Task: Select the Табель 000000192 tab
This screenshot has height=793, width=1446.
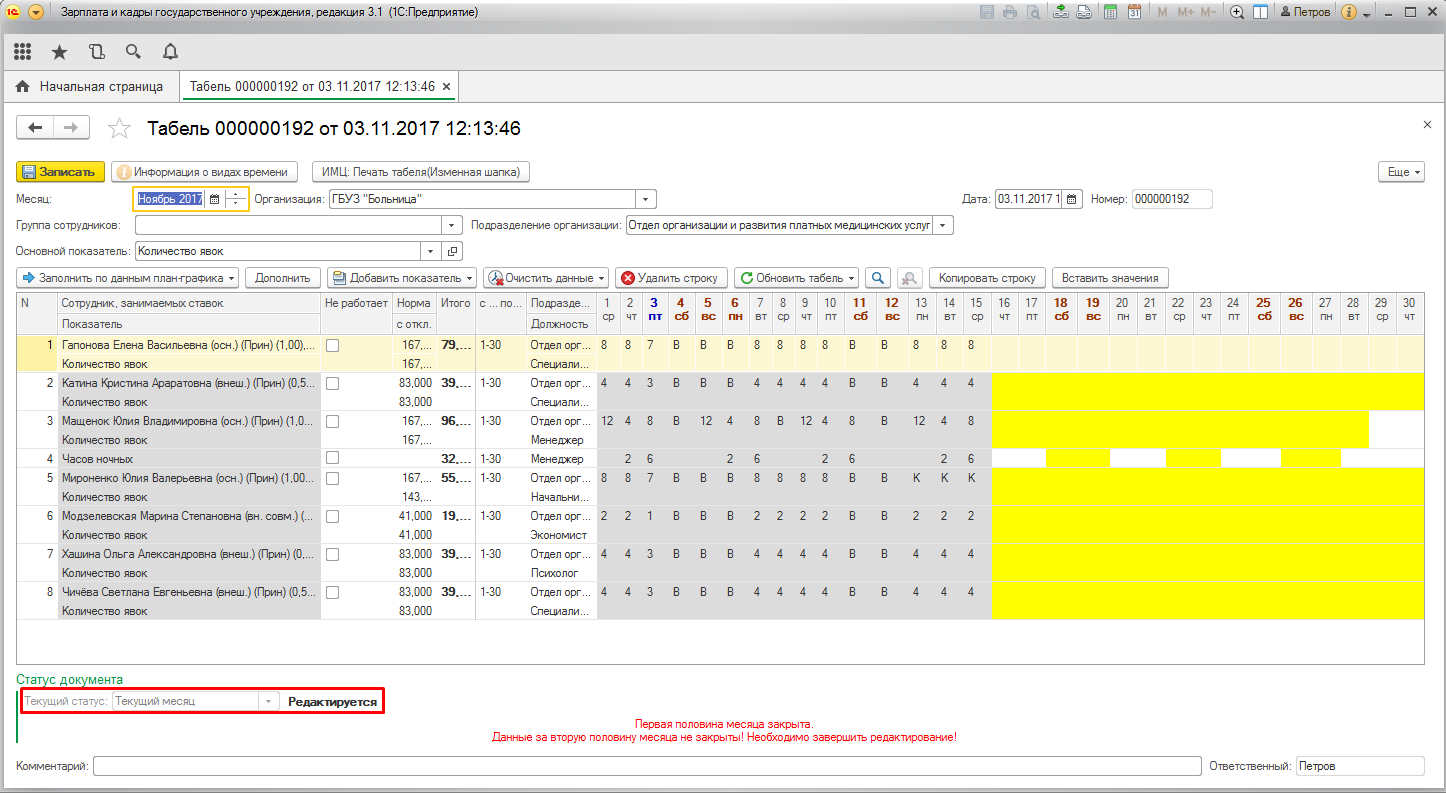Action: click(311, 87)
